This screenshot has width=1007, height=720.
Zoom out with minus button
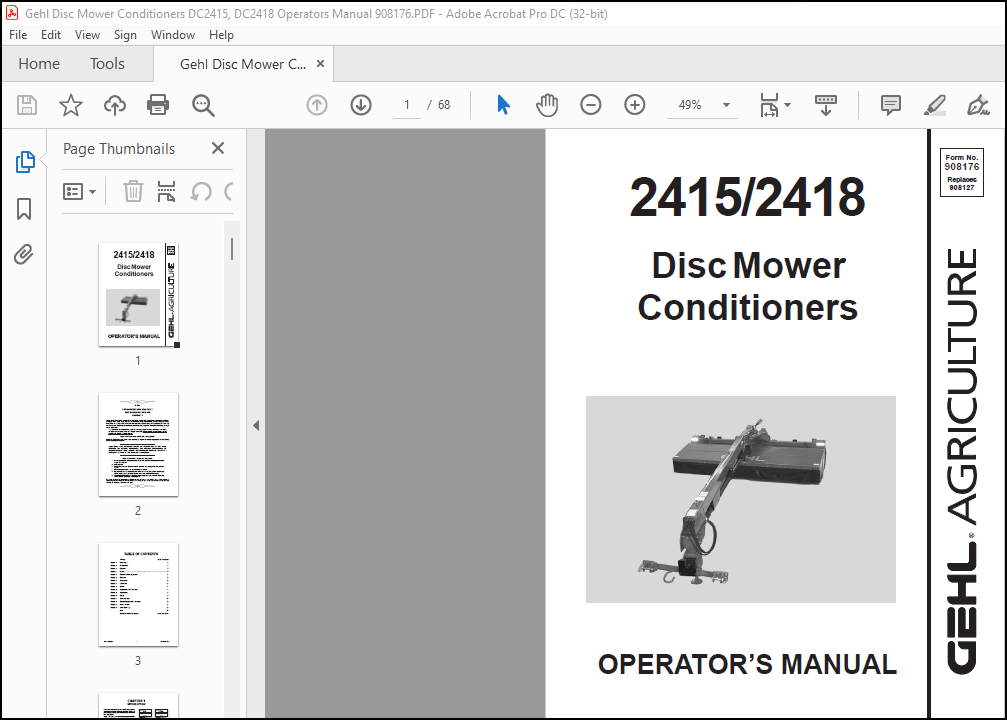coord(590,105)
